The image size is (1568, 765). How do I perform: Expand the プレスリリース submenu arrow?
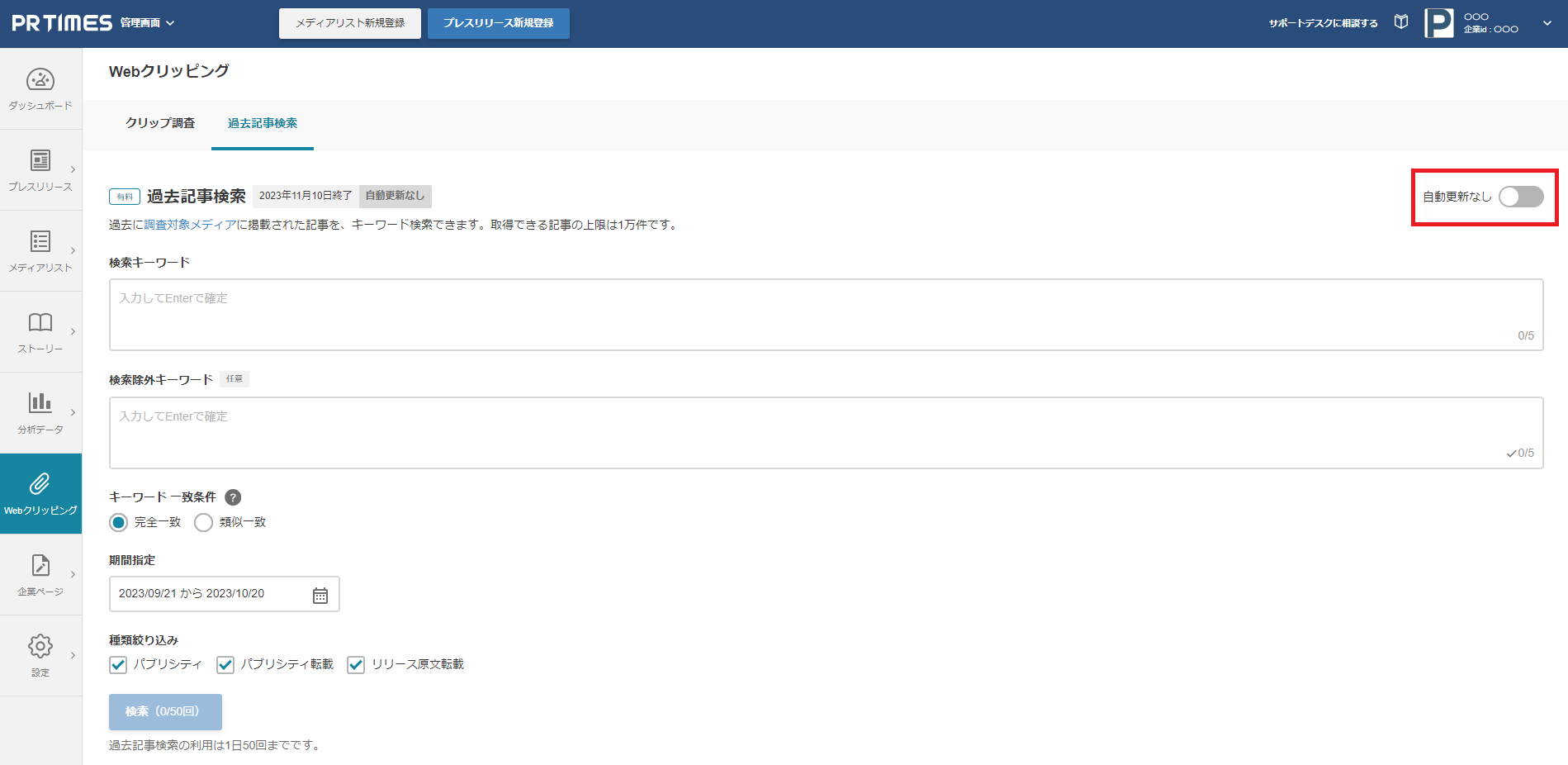73,169
